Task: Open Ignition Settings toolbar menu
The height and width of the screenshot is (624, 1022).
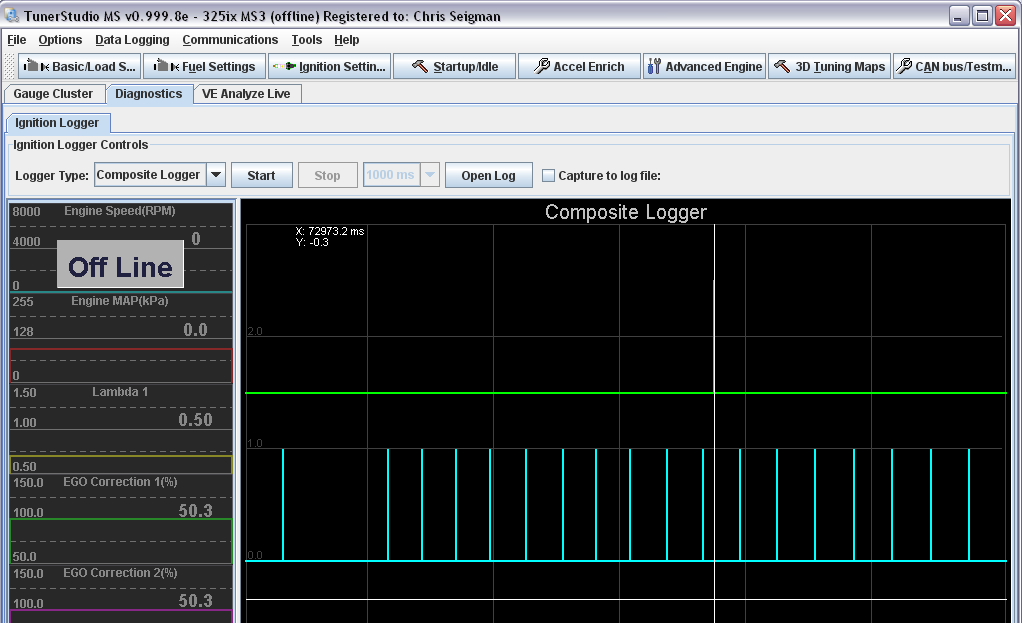Action: point(329,67)
